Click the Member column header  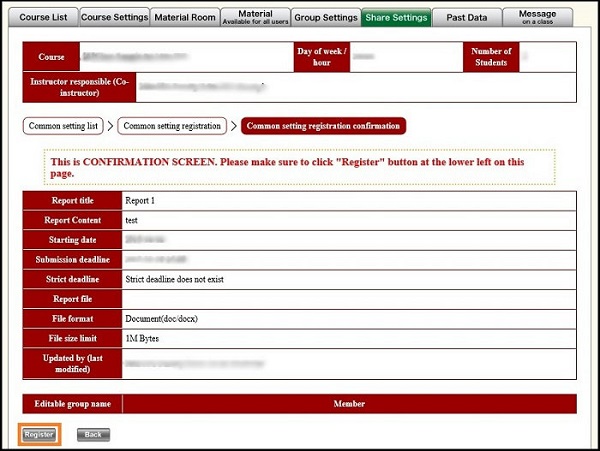349,404
